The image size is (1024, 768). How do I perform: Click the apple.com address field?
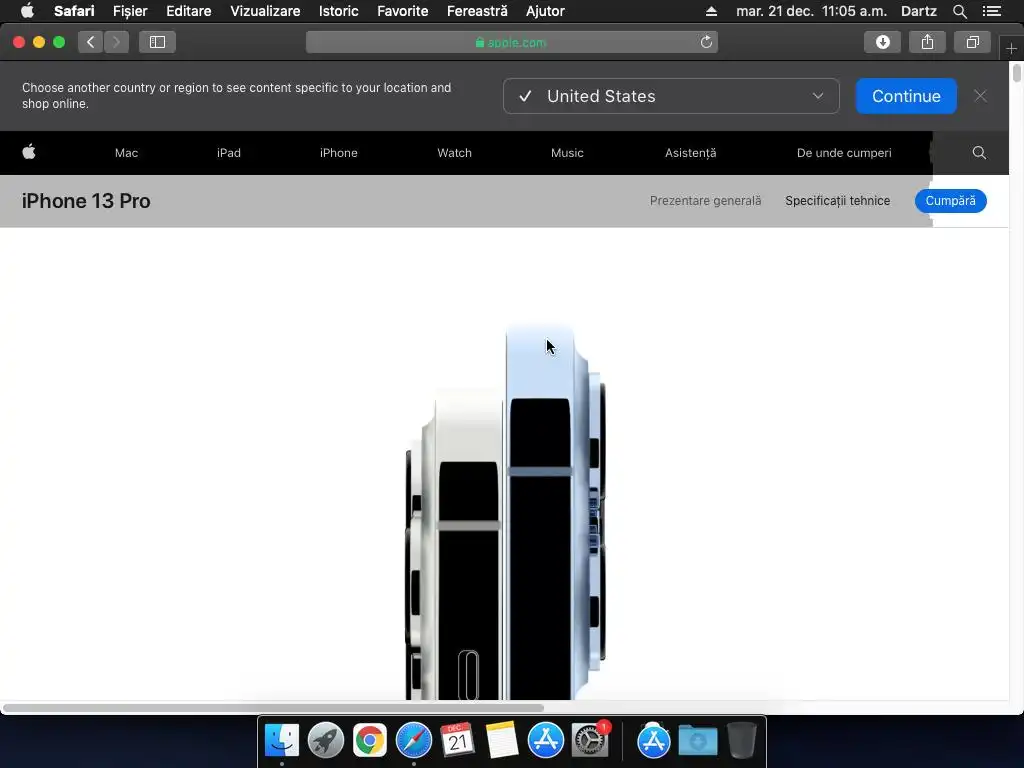[x=511, y=42]
